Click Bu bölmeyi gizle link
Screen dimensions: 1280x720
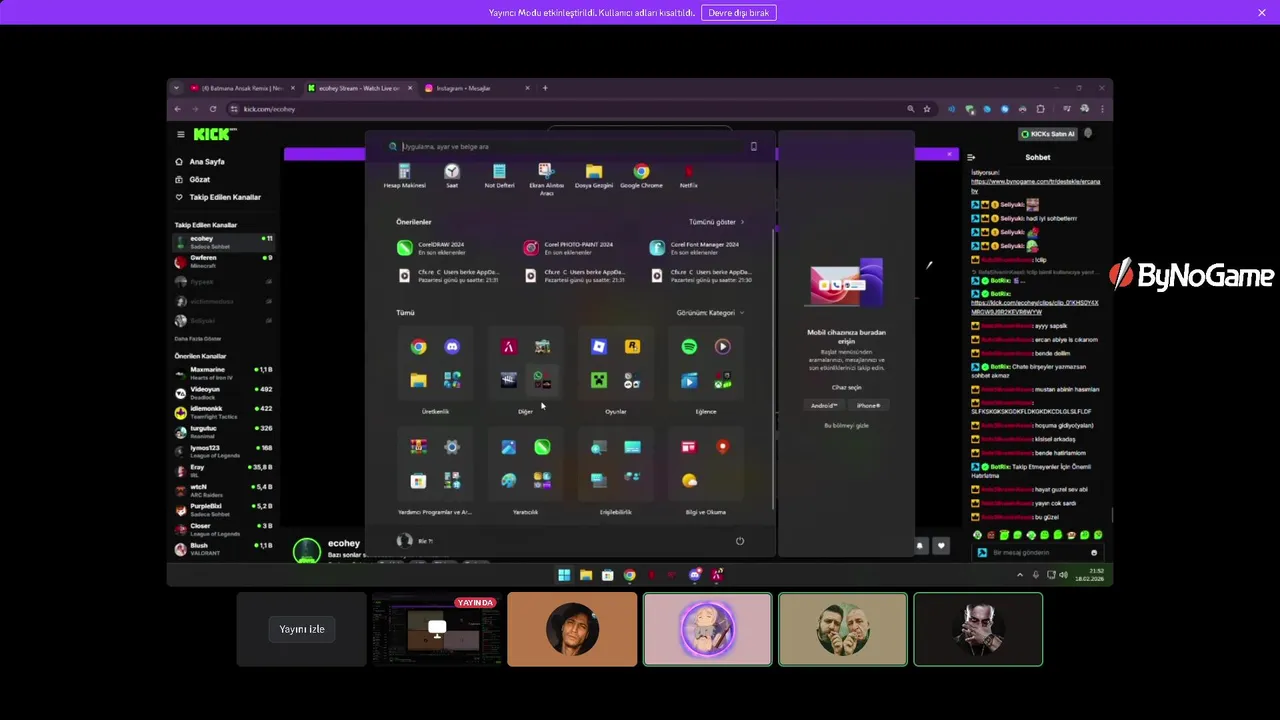point(846,425)
